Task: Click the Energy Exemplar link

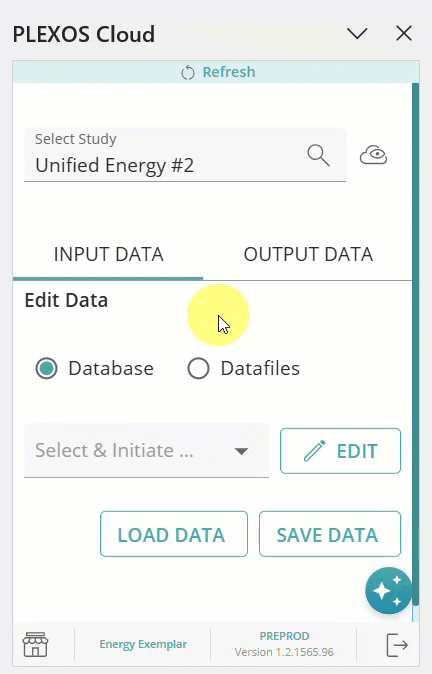Action: (143, 644)
